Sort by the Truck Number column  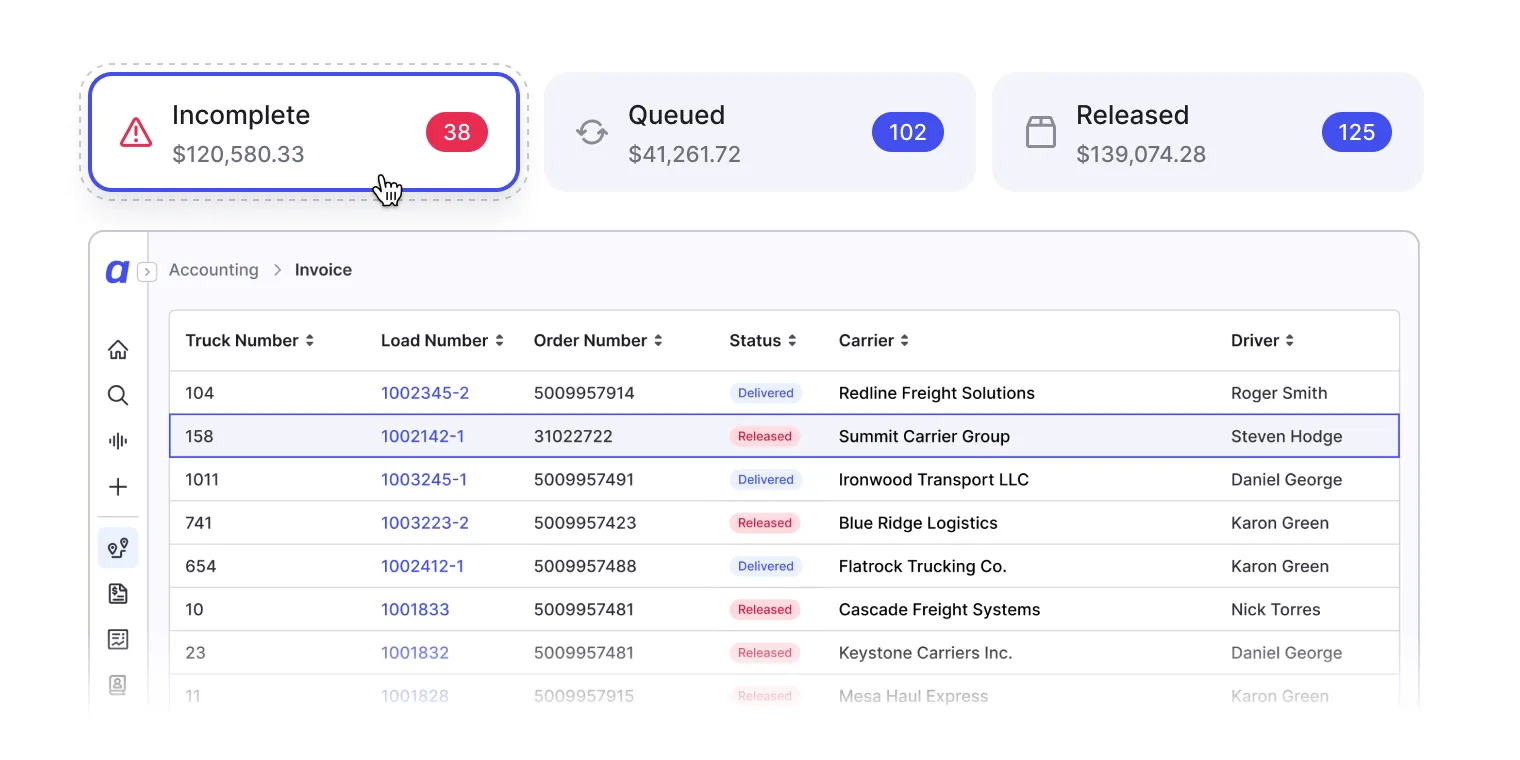coord(250,341)
